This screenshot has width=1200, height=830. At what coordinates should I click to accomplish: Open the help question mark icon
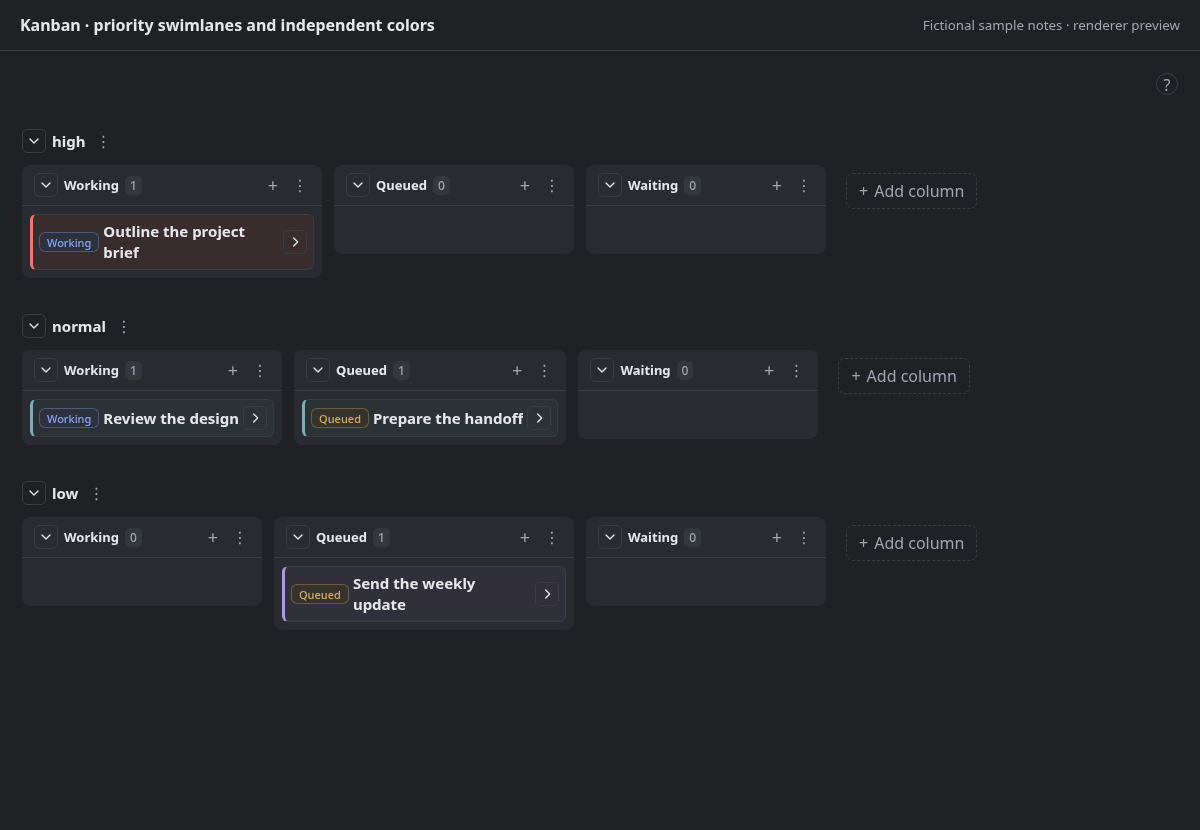point(1167,84)
